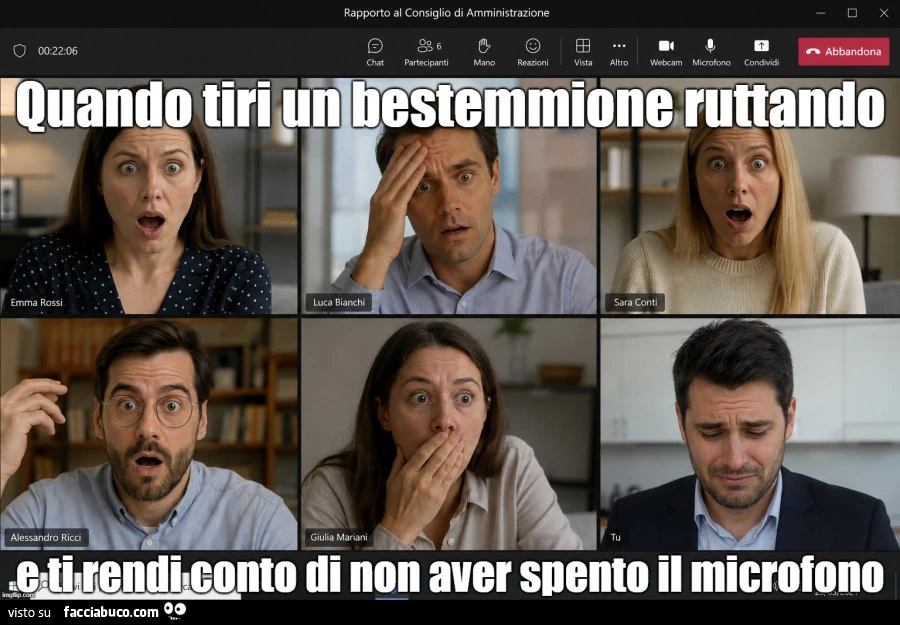Select Sara Conti's video tile
The height and width of the screenshot is (625, 900).
[750, 196]
